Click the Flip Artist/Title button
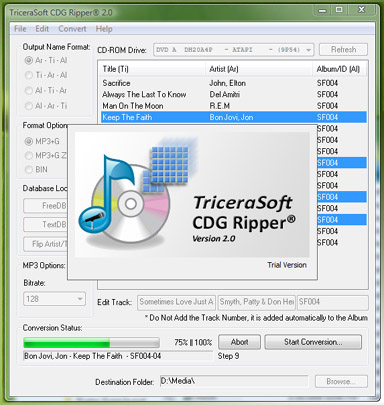Image resolution: width=384 pixels, height=405 pixels. click(x=45, y=244)
